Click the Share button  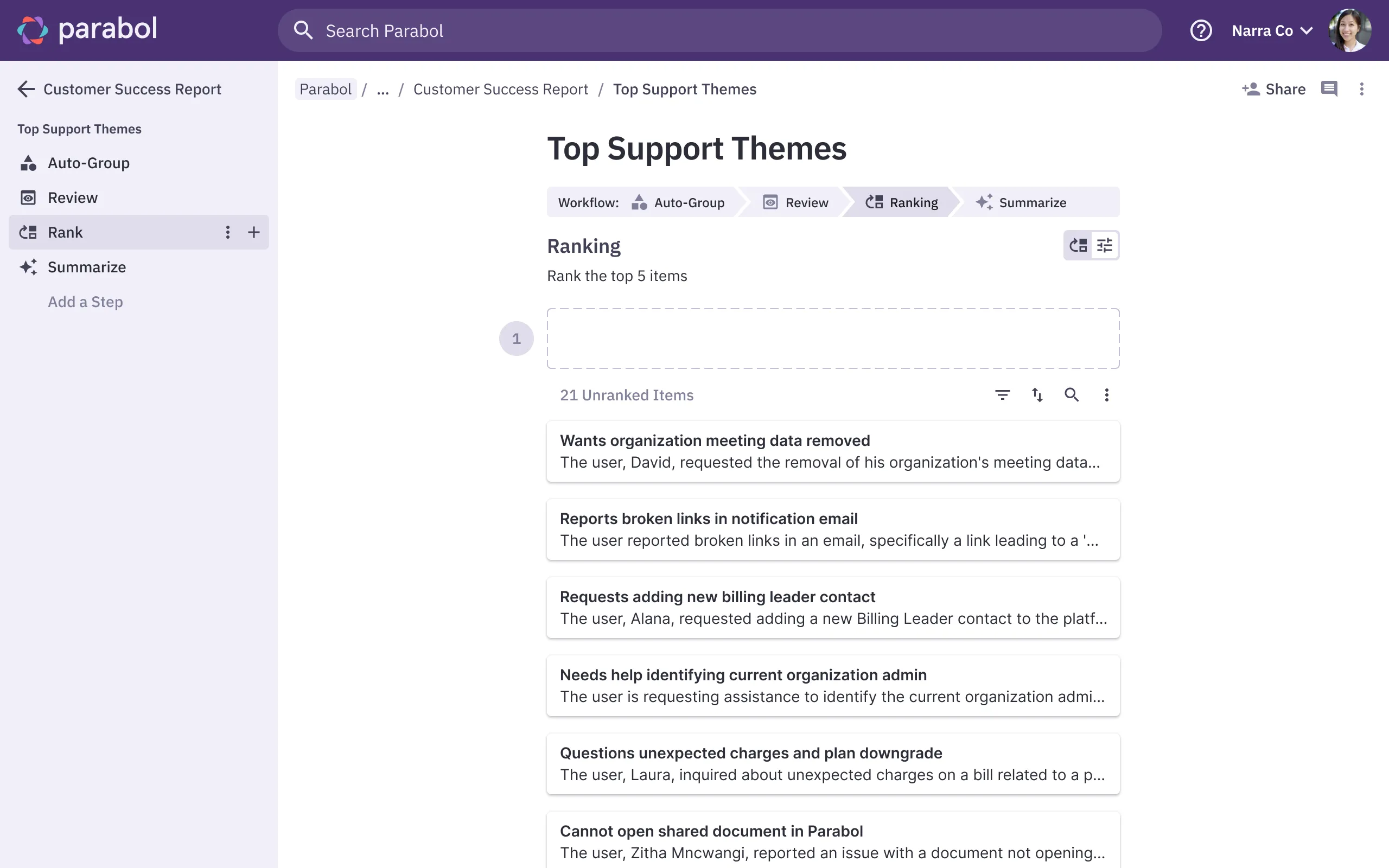click(x=1273, y=89)
